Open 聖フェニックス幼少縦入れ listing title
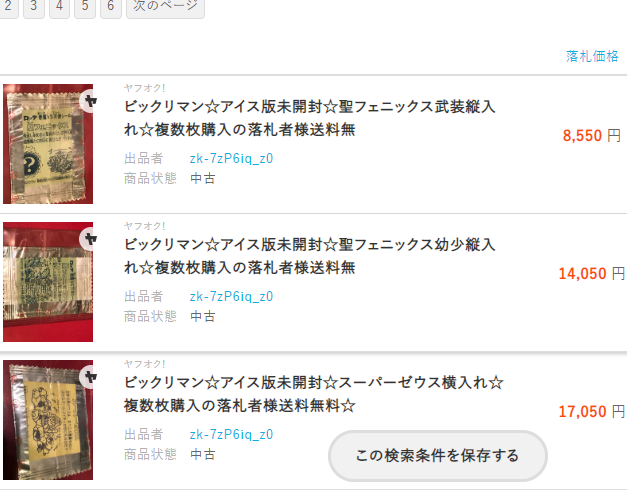 310,256
